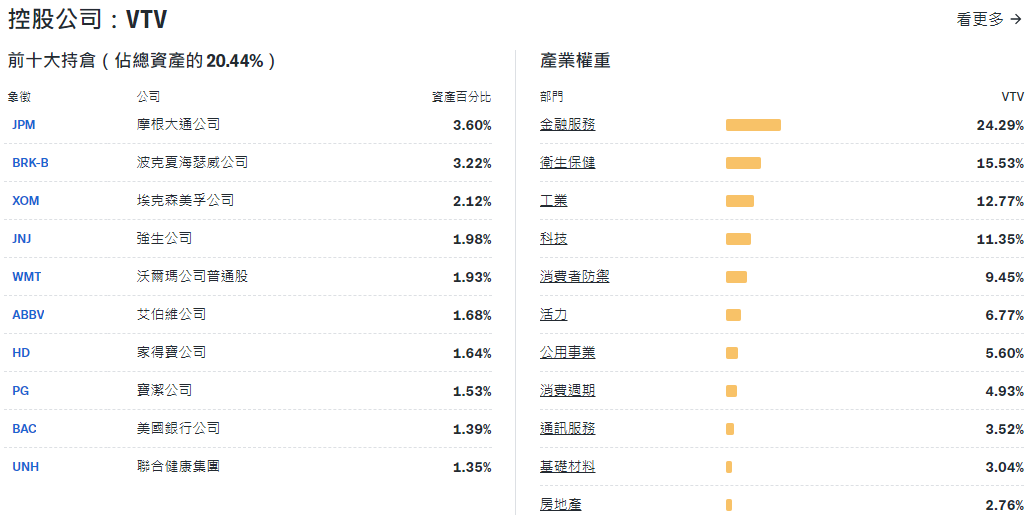This screenshot has width=1035, height=521.
Task: Open the JPM ticker link
Action: tap(24, 125)
